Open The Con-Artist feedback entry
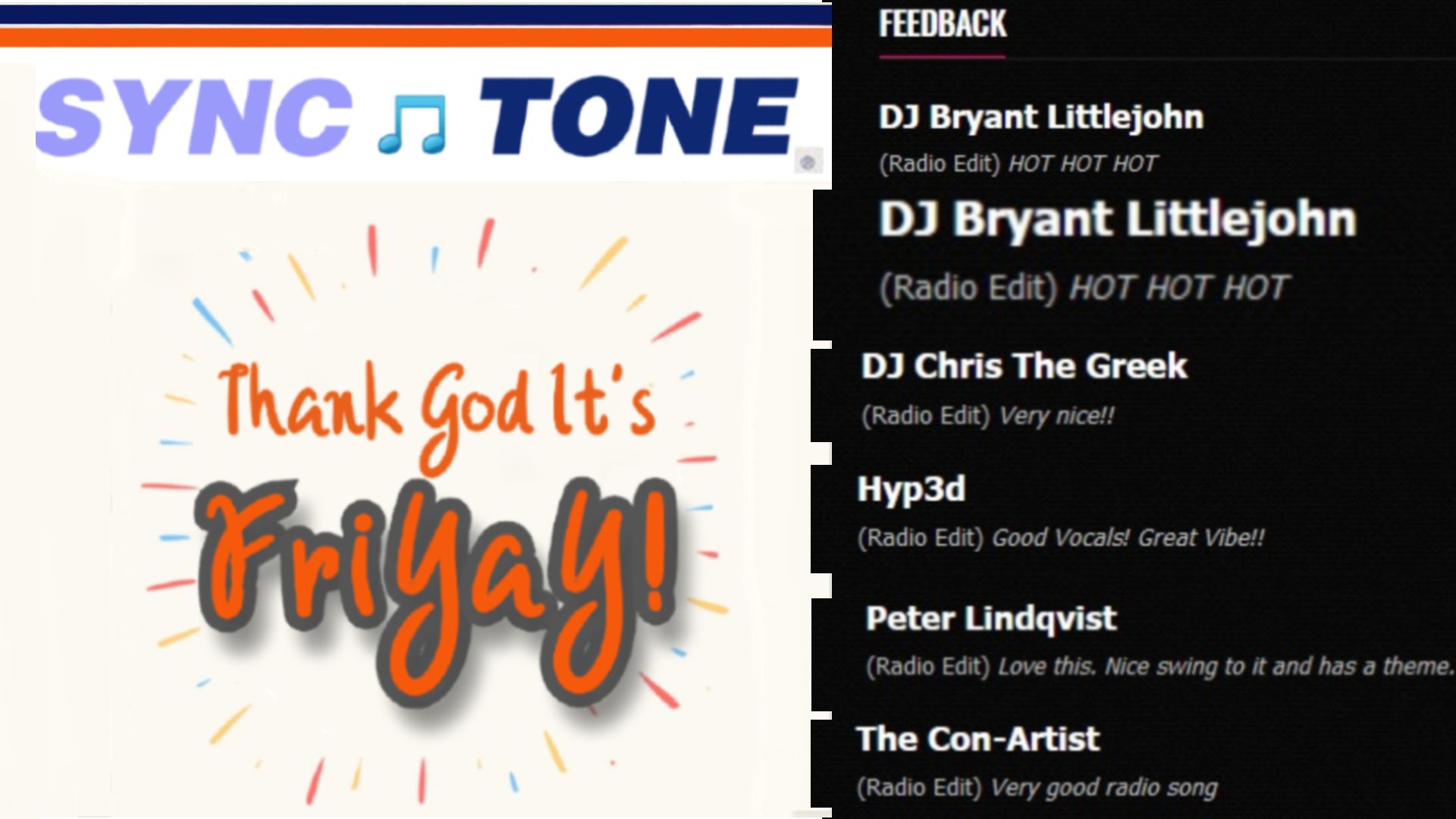Image resolution: width=1456 pixels, height=819 pixels. [x=978, y=739]
